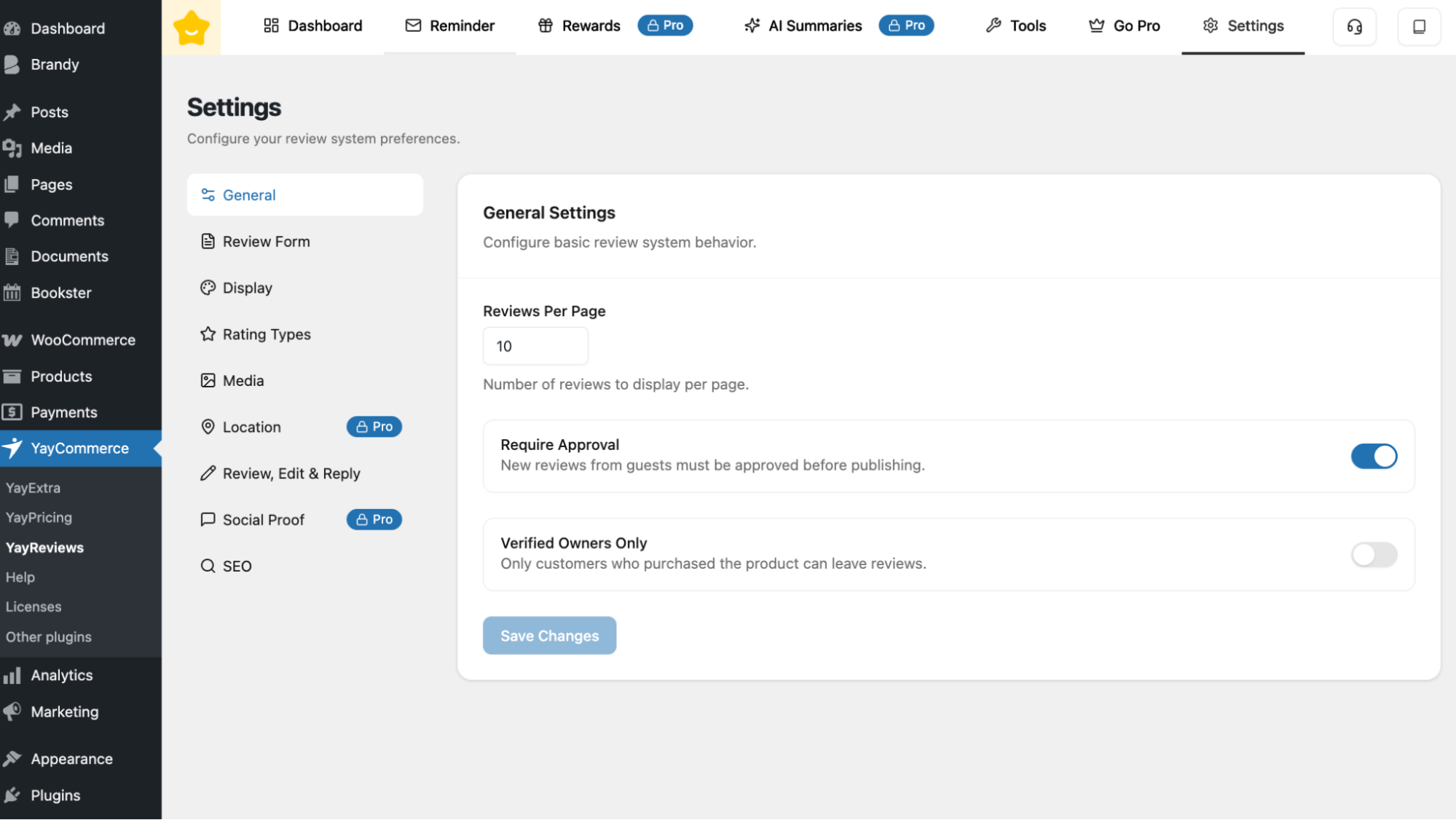Click the Reviews Per Page input field
Screen dimensions: 1456x820
(535, 346)
